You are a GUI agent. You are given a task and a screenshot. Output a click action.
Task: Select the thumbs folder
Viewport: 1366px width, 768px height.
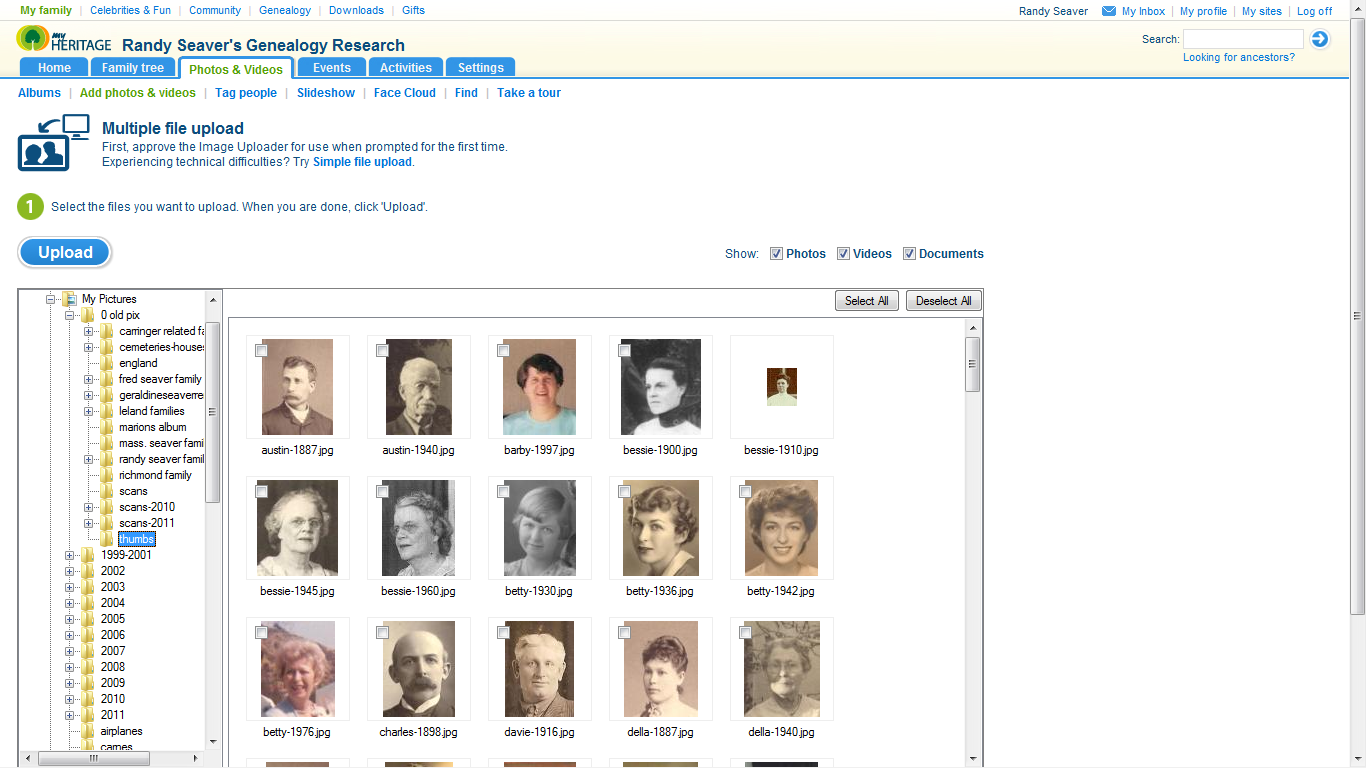136,539
